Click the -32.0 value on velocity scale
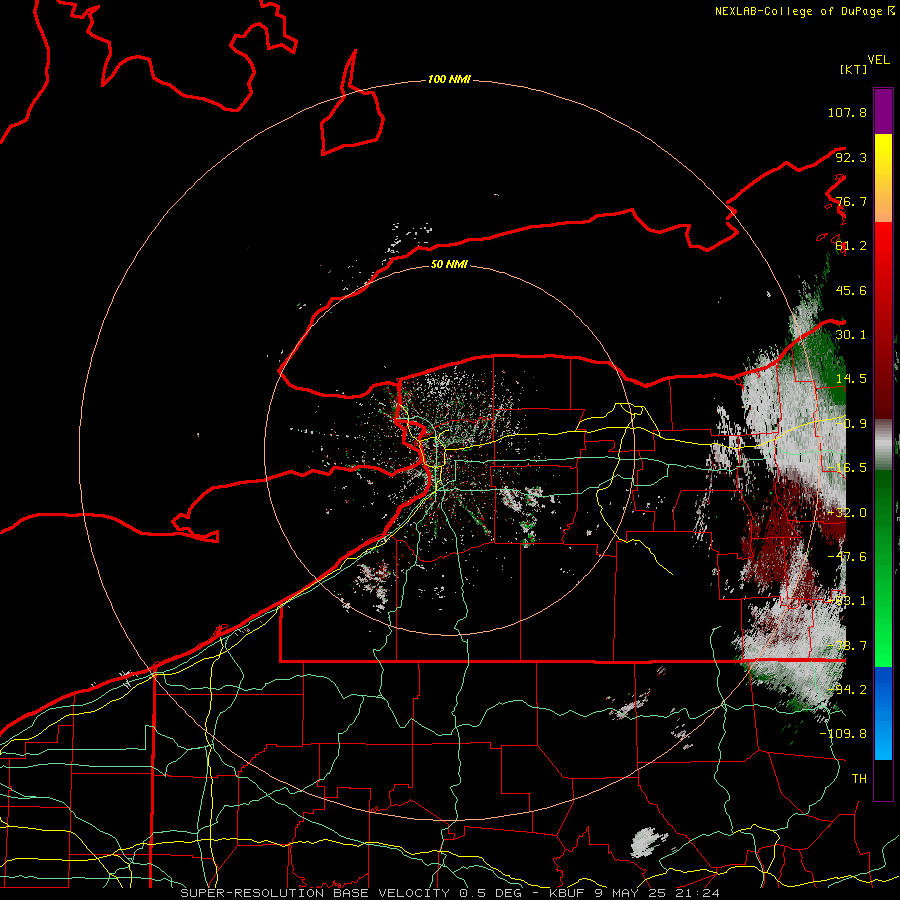Screen dimensions: 900x900 (847, 513)
